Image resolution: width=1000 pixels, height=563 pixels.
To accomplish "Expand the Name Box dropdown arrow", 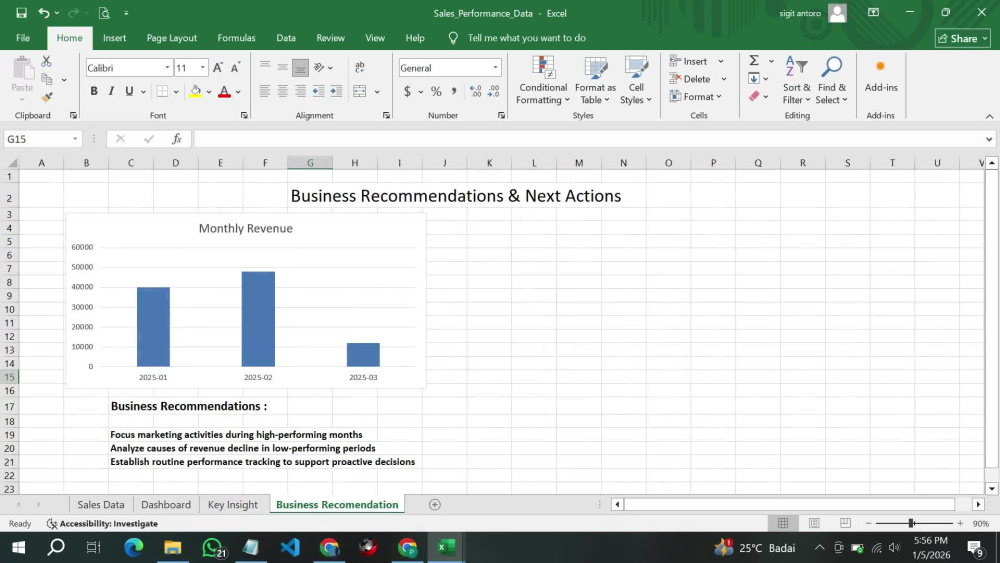I will (75, 139).
